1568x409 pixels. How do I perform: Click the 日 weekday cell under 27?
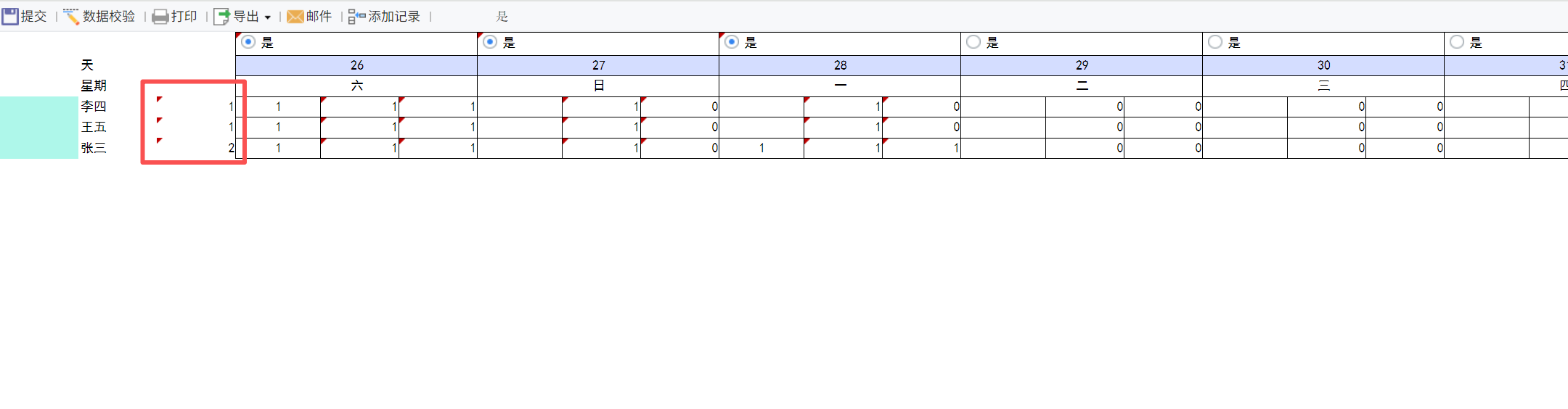598,86
